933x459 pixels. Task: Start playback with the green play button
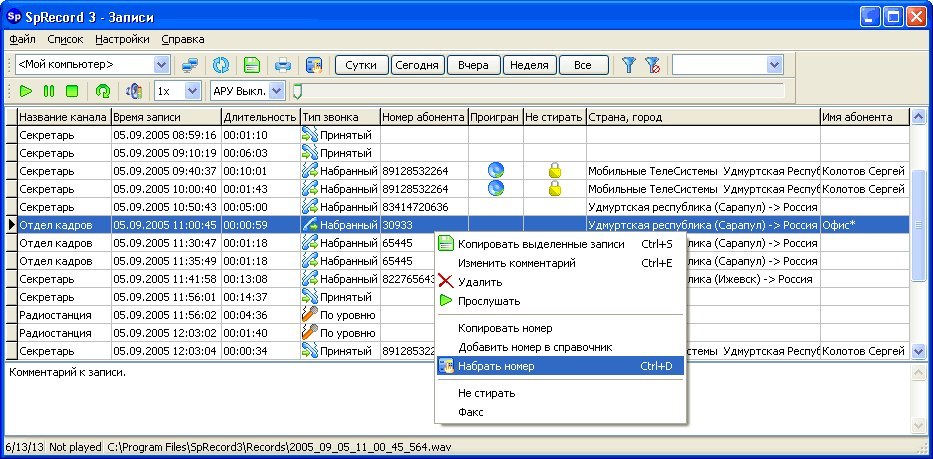(x=26, y=91)
